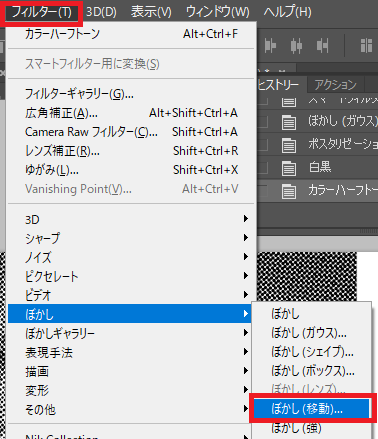Reapply カラーハーフトーン at top of filter menu
This screenshot has width=378, height=439.
131,34
